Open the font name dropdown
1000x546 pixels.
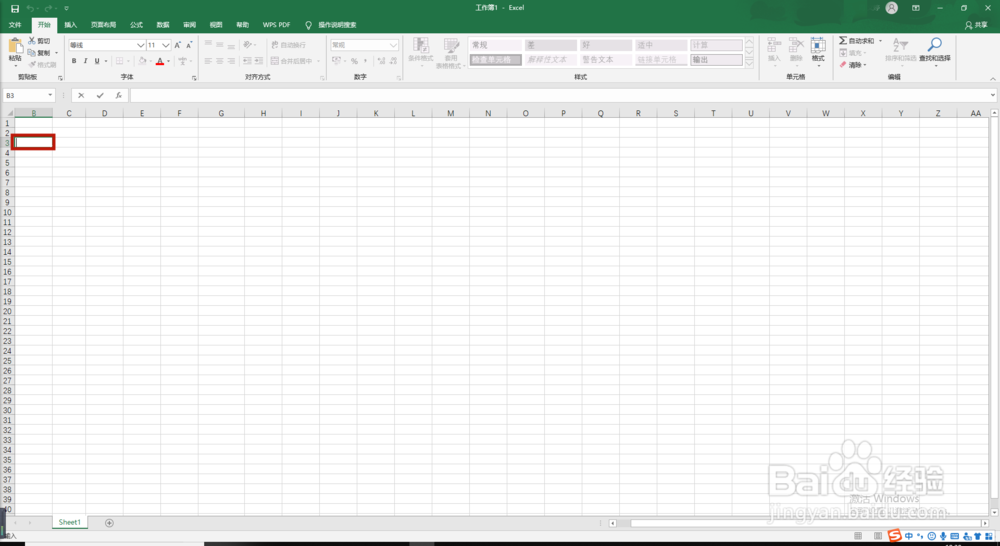pyautogui.click(x=141, y=45)
